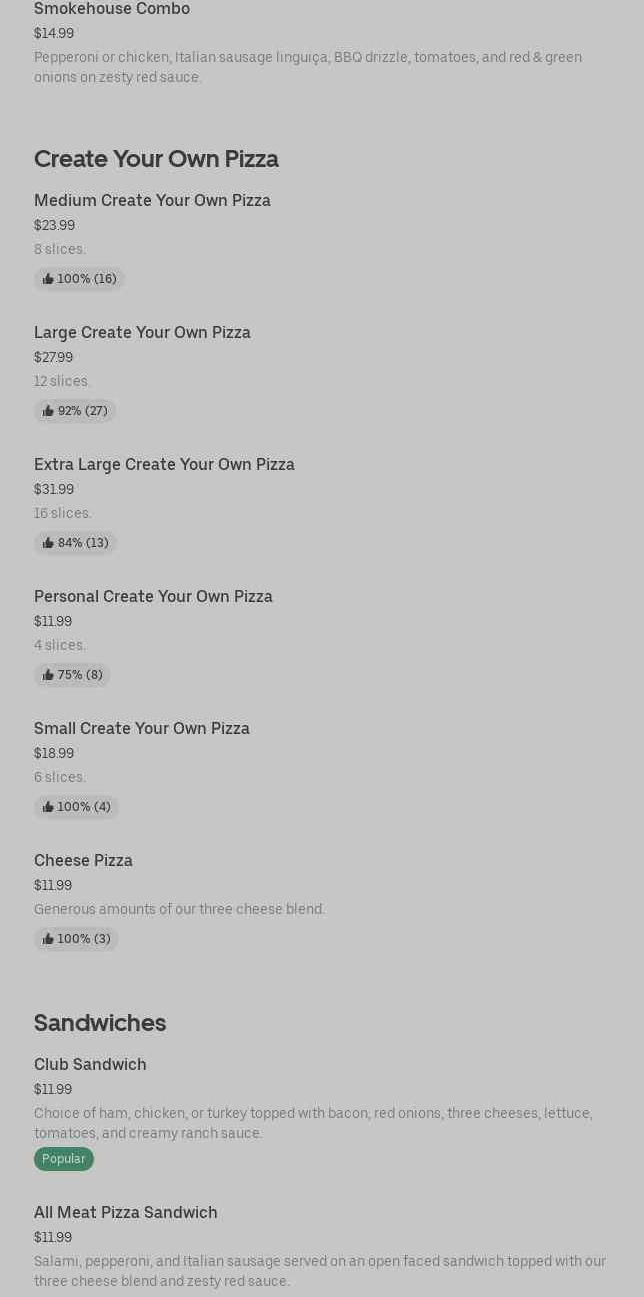Screen dimensions: 644x1297
Task: Open All Meat Pizza Sandwich item
Action: (x=125, y=1212)
